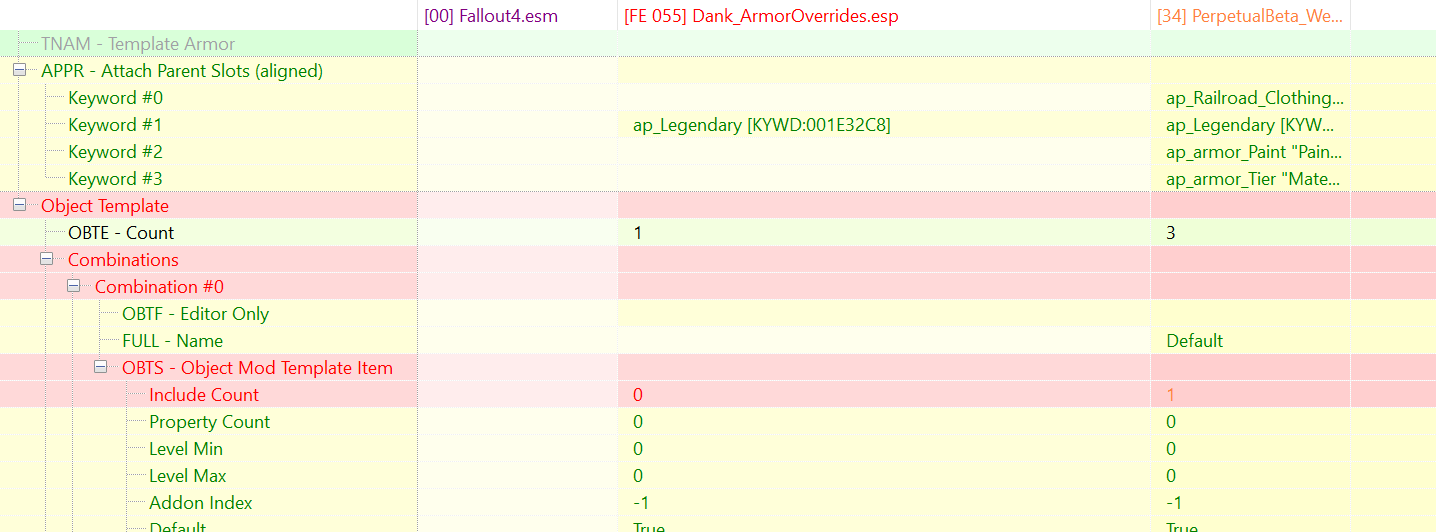Select the Keyword #1 row

click(x=718, y=125)
